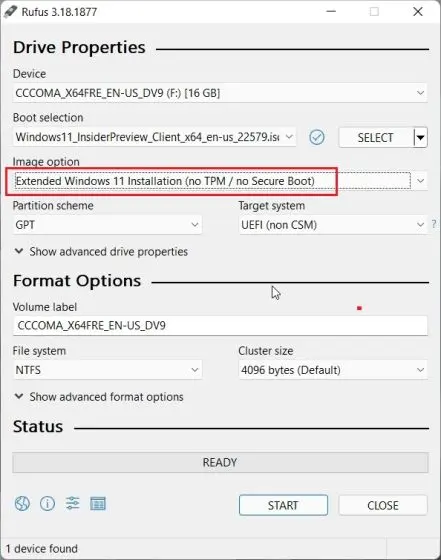Click the ISO checksum checkmark icon
The image size is (441, 560).
tap(316, 137)
